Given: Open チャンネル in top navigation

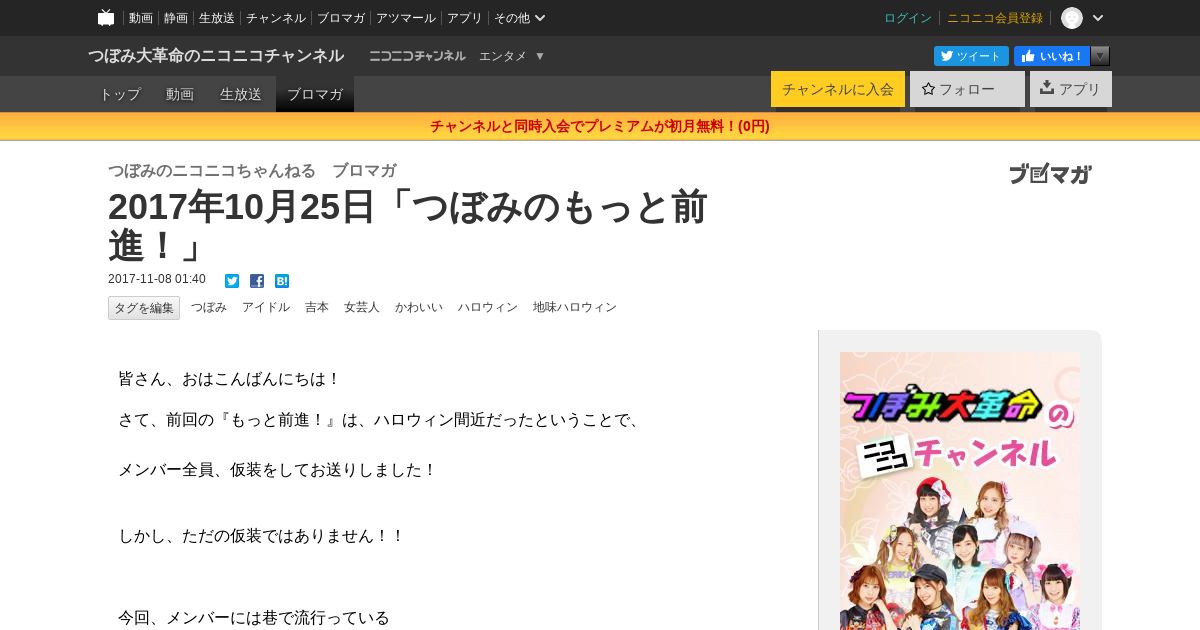Looking at the screenshot, I should click(x=276, y=18).
